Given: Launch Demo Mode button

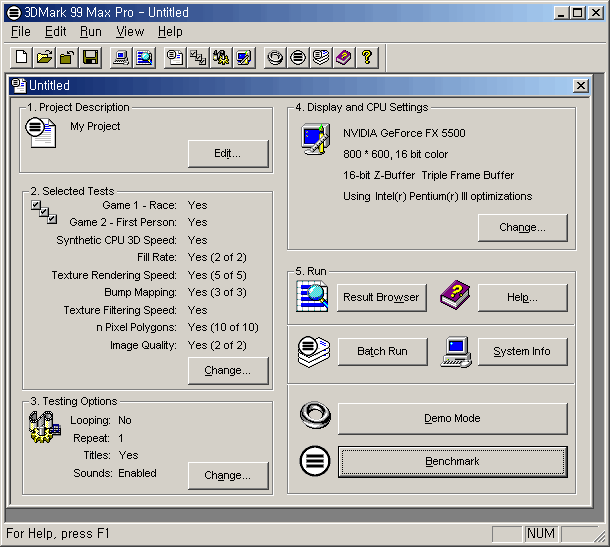Looking at the screenshot, I should [x=452, y=418].
